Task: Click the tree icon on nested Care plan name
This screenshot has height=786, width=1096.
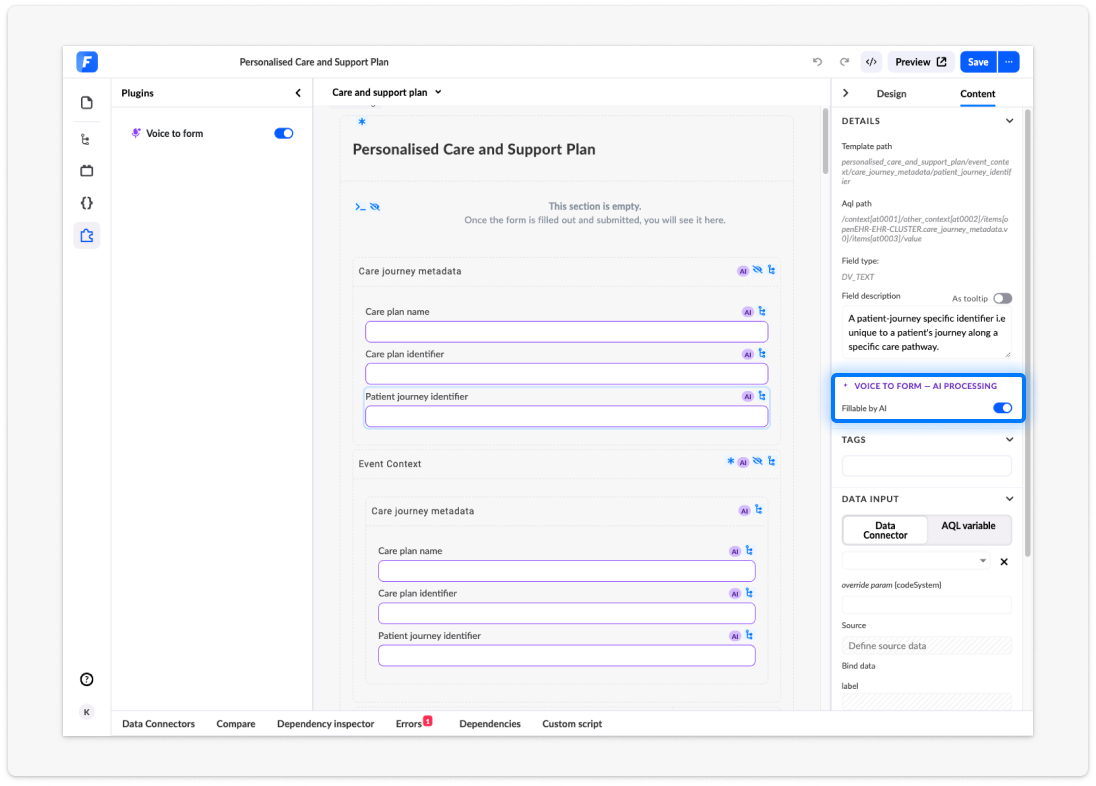Action: [x=749, y=550]
